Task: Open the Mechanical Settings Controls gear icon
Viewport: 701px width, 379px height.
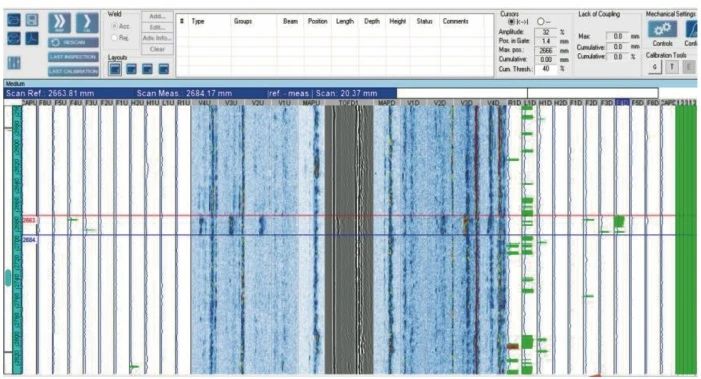Action: 662,30
